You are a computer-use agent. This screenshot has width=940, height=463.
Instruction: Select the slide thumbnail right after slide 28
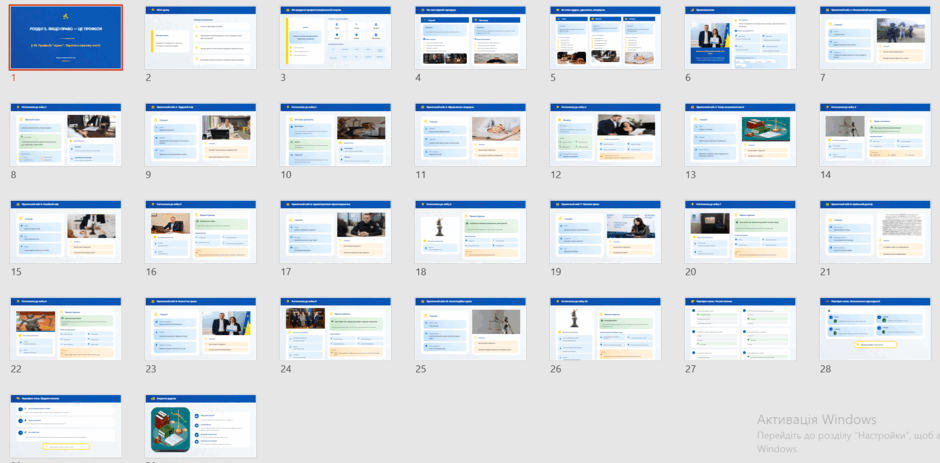pos(66,426)
